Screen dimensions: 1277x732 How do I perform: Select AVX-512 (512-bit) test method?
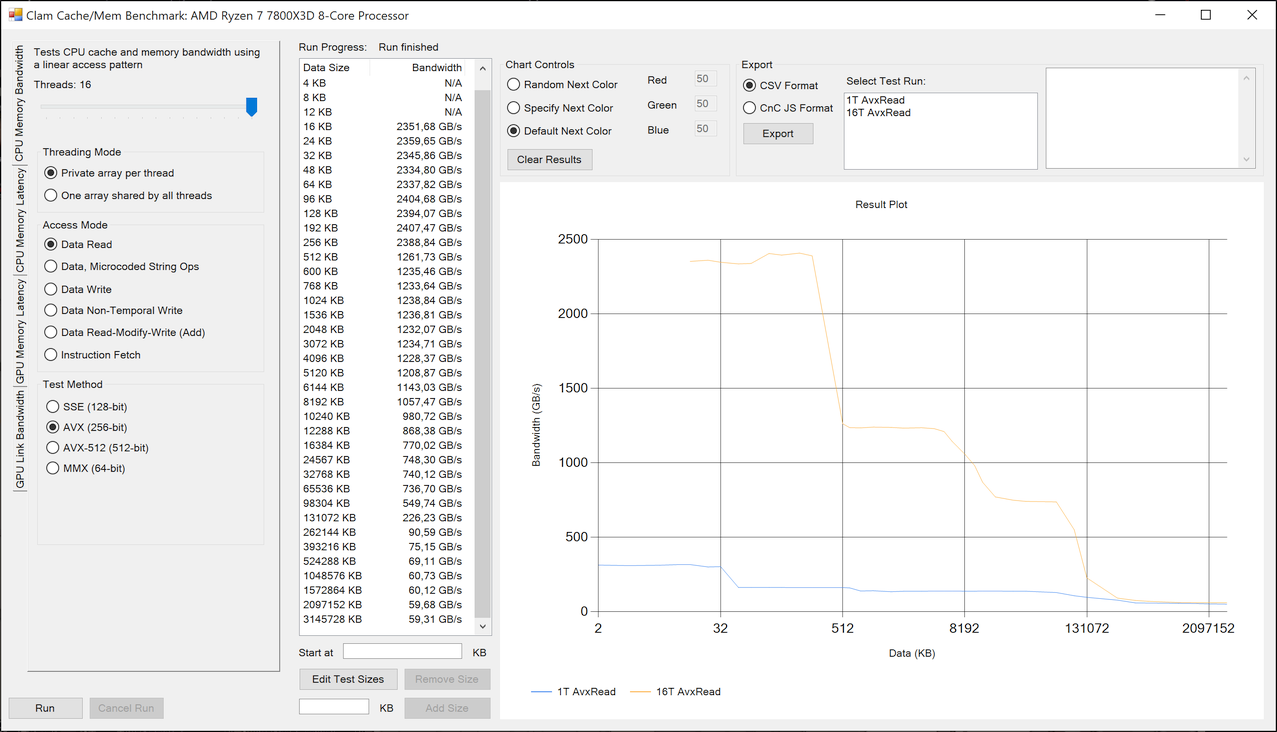point(52,448)
